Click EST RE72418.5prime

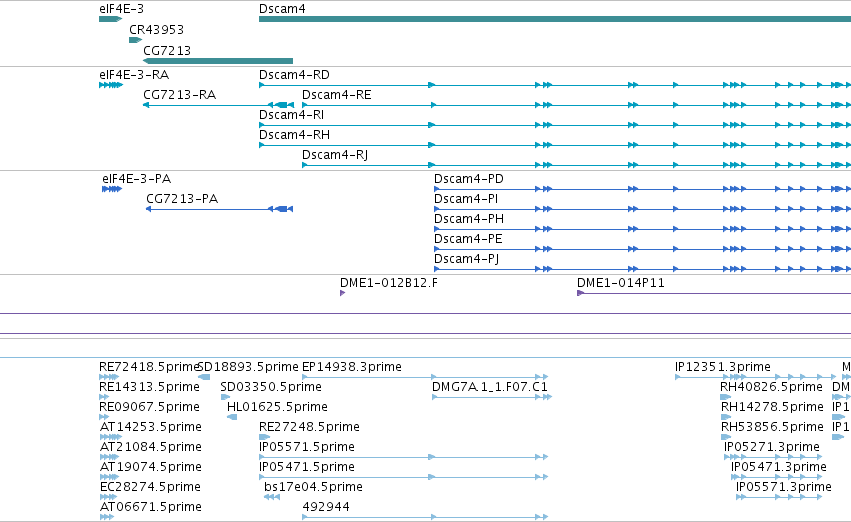[149, 367]
